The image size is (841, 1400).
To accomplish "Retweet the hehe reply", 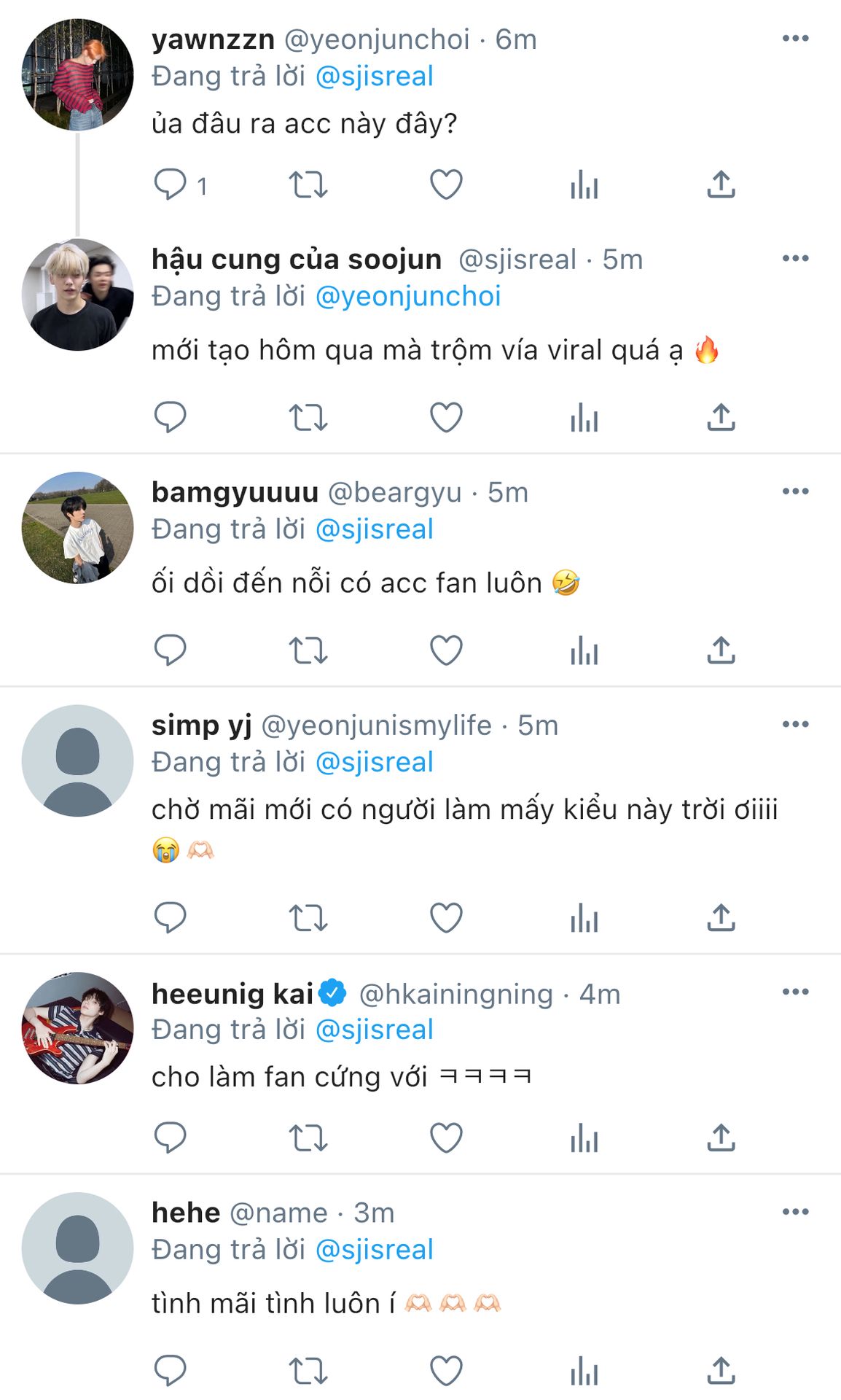I will point(308,1371).
